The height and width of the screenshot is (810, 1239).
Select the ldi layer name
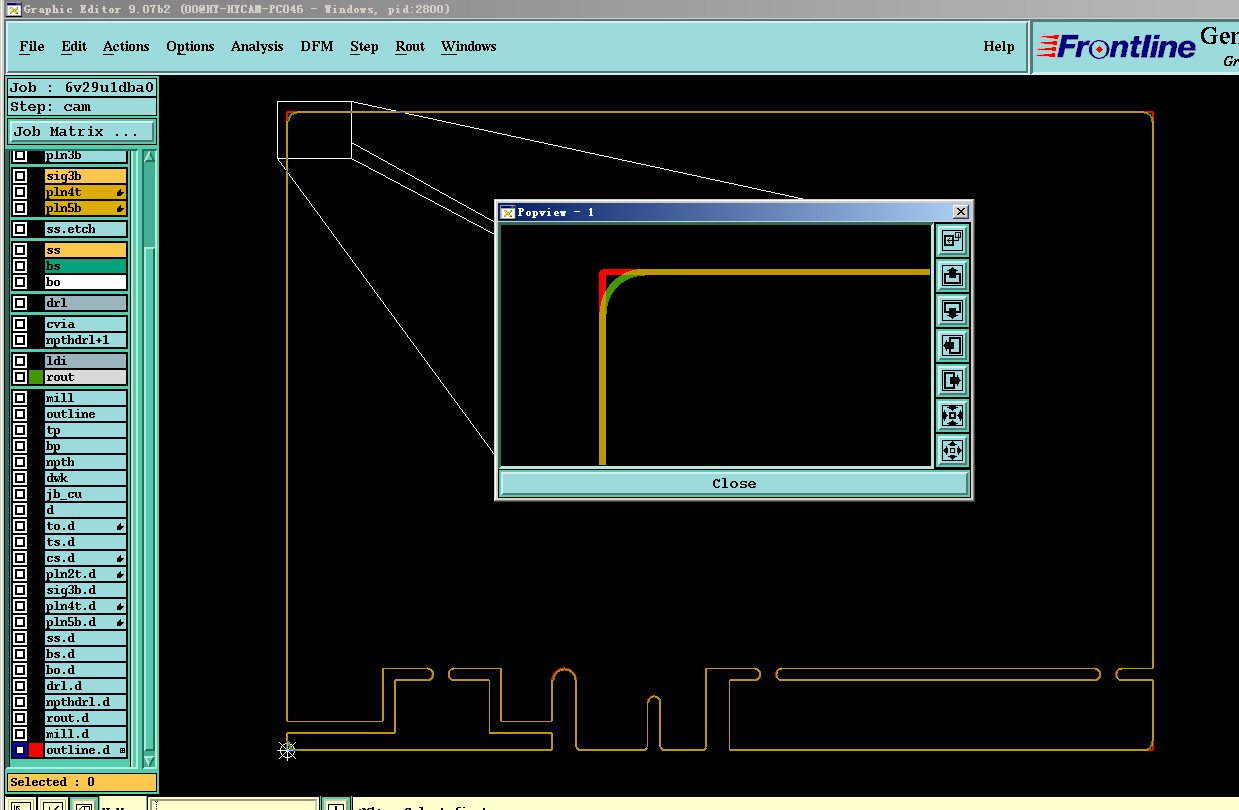[x=86, y=361]
